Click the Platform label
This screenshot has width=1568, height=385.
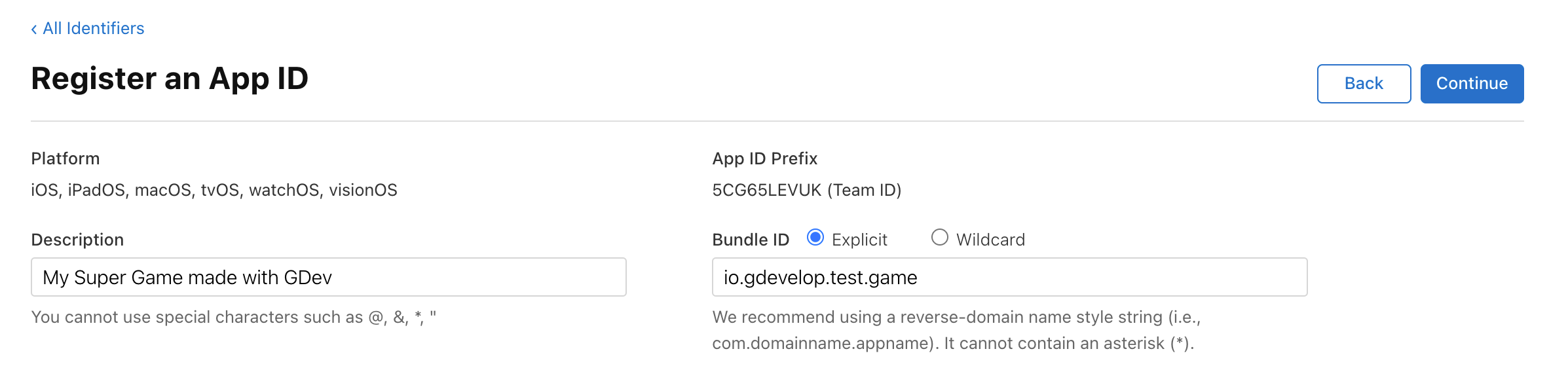(x=65, y=158)
